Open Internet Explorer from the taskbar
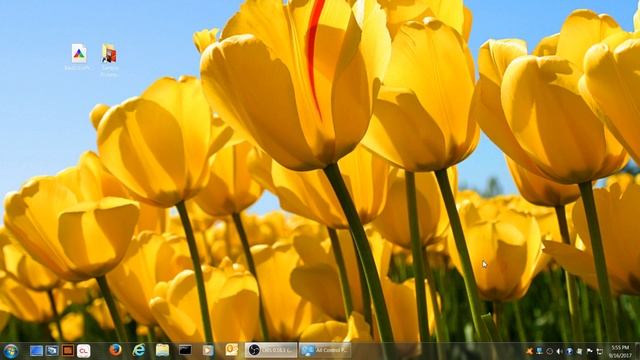The height and width of the screenshot is (360, 640). coord(139,350)
